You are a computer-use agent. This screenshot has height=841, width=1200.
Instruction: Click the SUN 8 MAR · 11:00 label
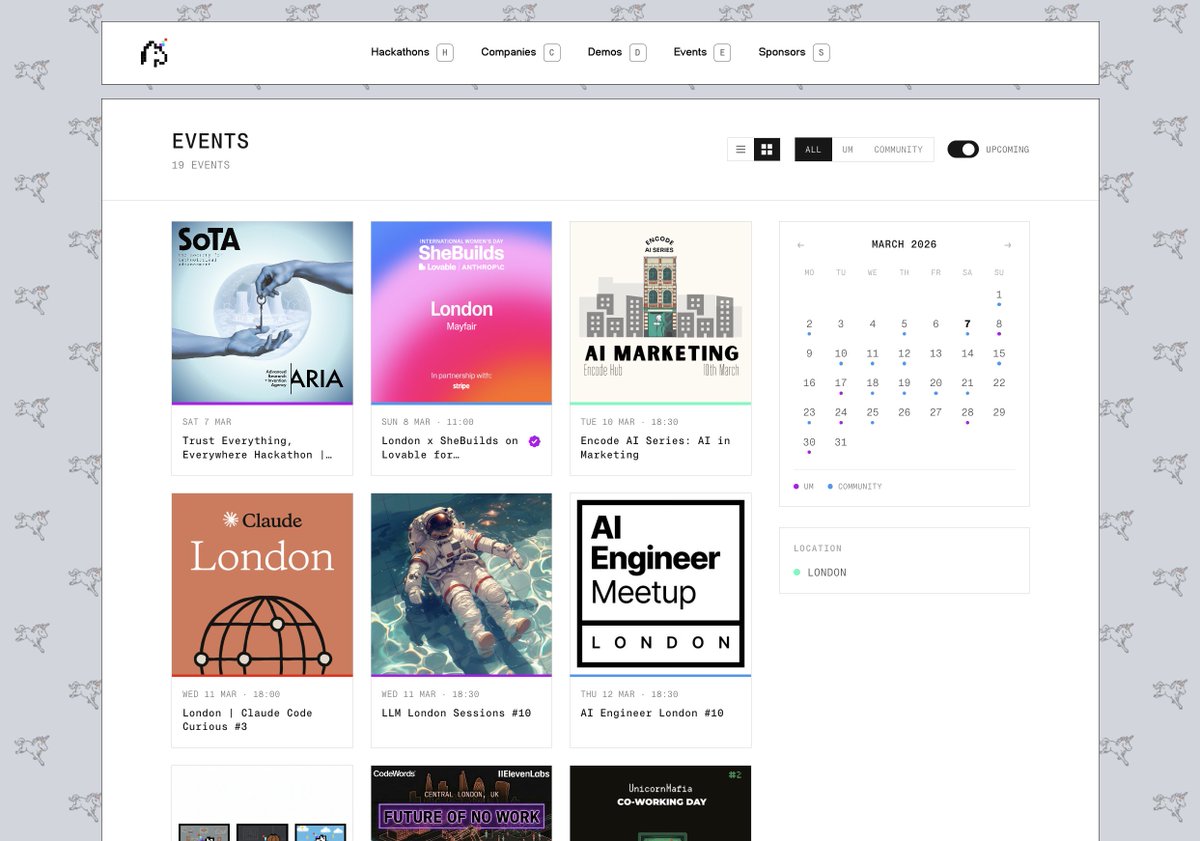pyautogui.click(x=428, y=422)
